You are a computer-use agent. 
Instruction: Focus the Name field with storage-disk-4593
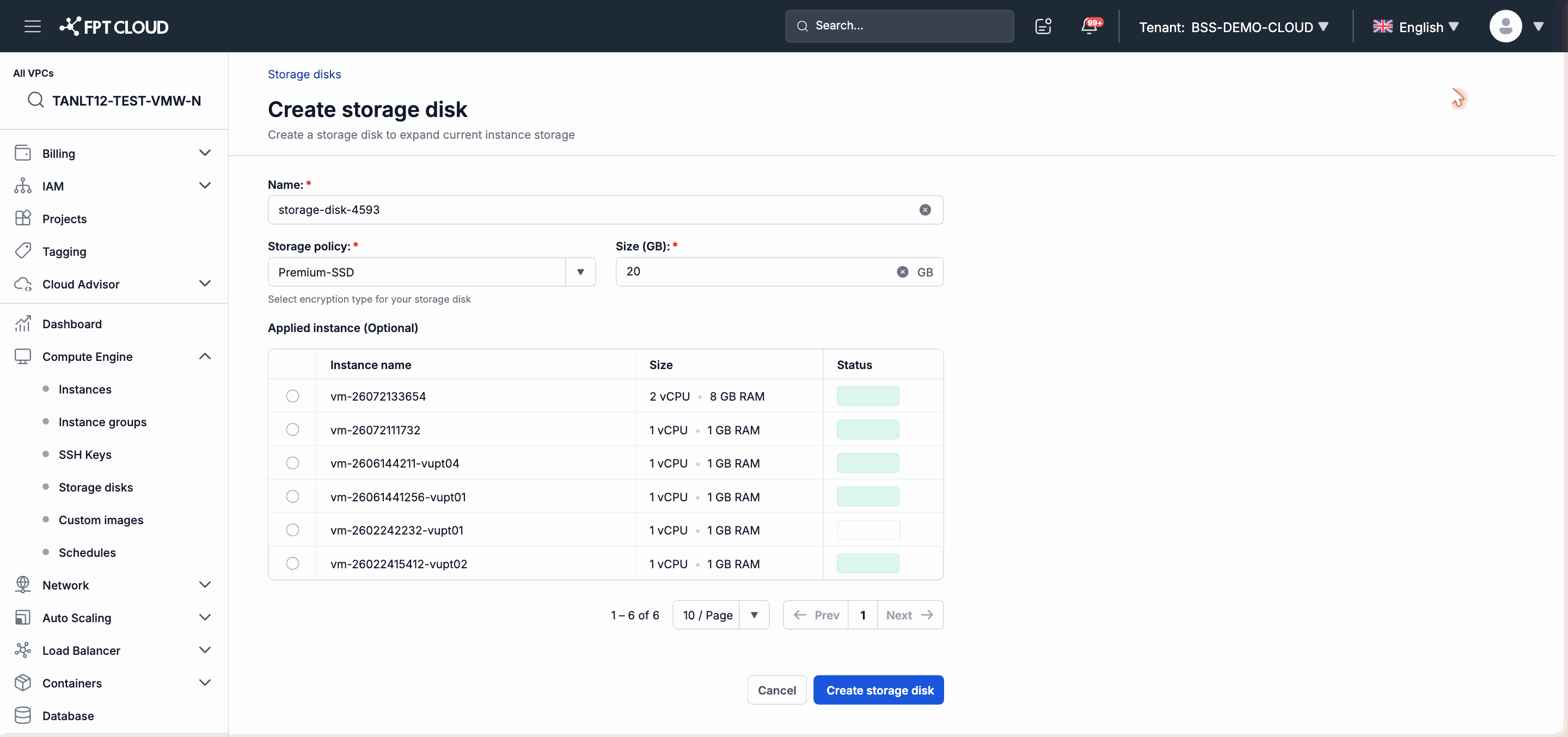coord(605,210)
